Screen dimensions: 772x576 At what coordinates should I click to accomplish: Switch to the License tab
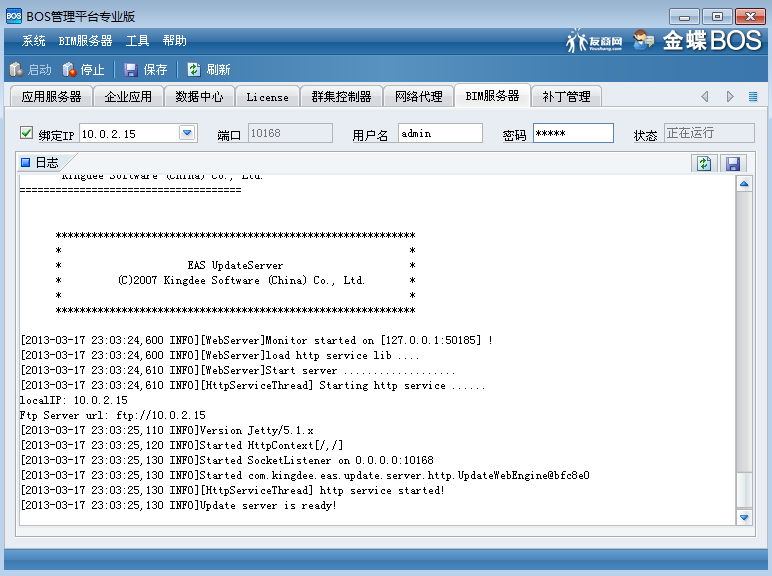click(267, 96)
